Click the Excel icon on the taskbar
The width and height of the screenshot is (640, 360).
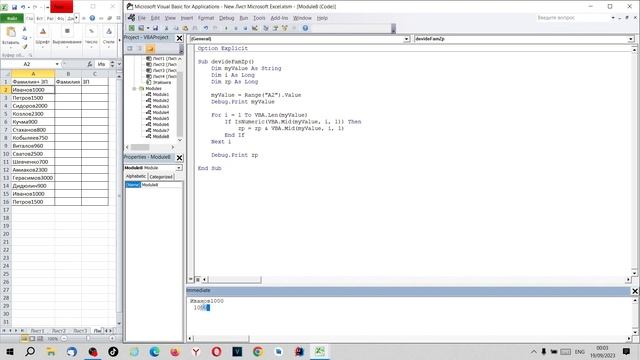320,351
